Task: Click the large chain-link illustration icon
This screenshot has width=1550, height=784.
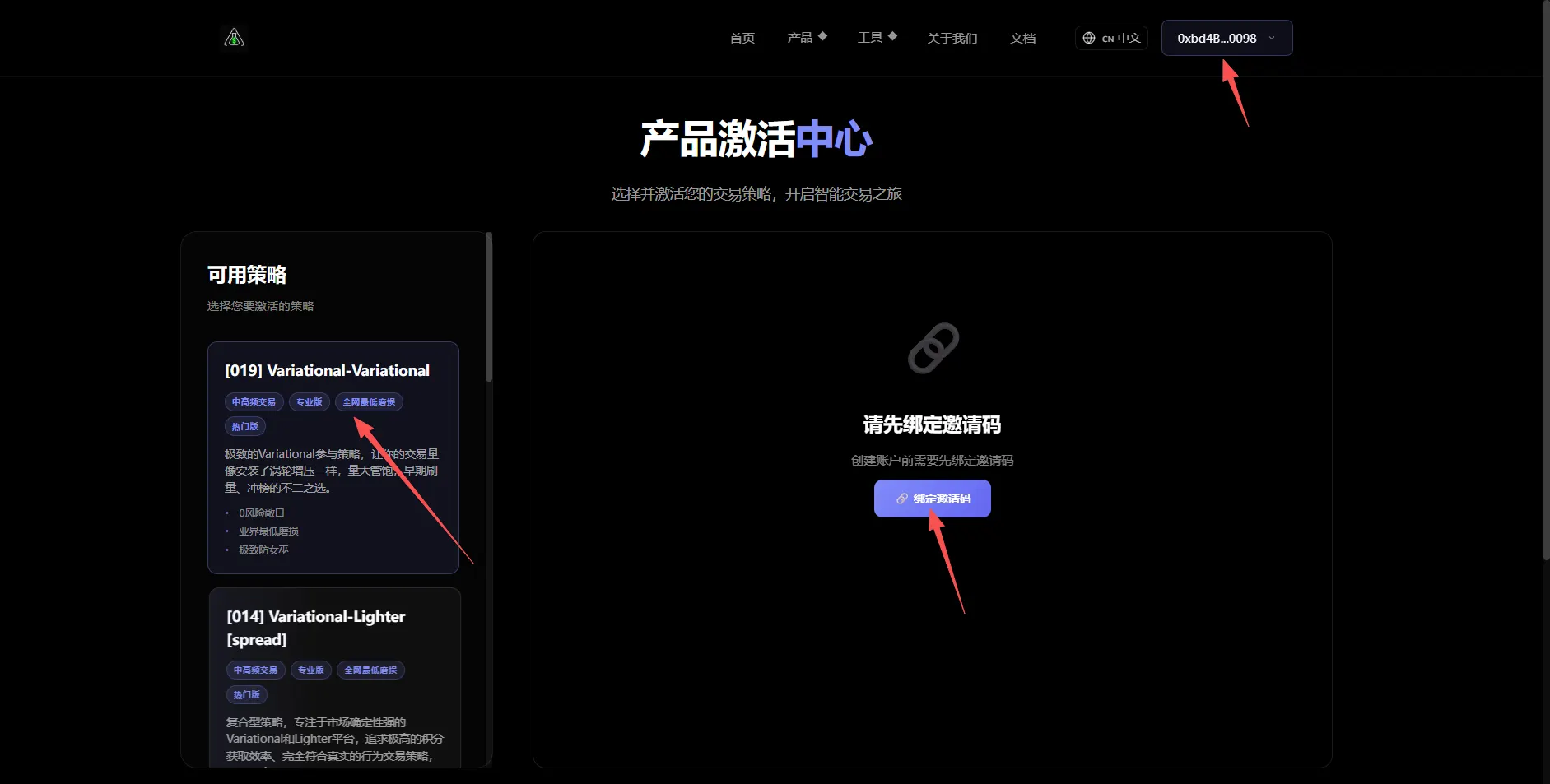Action: coord(933,348)
